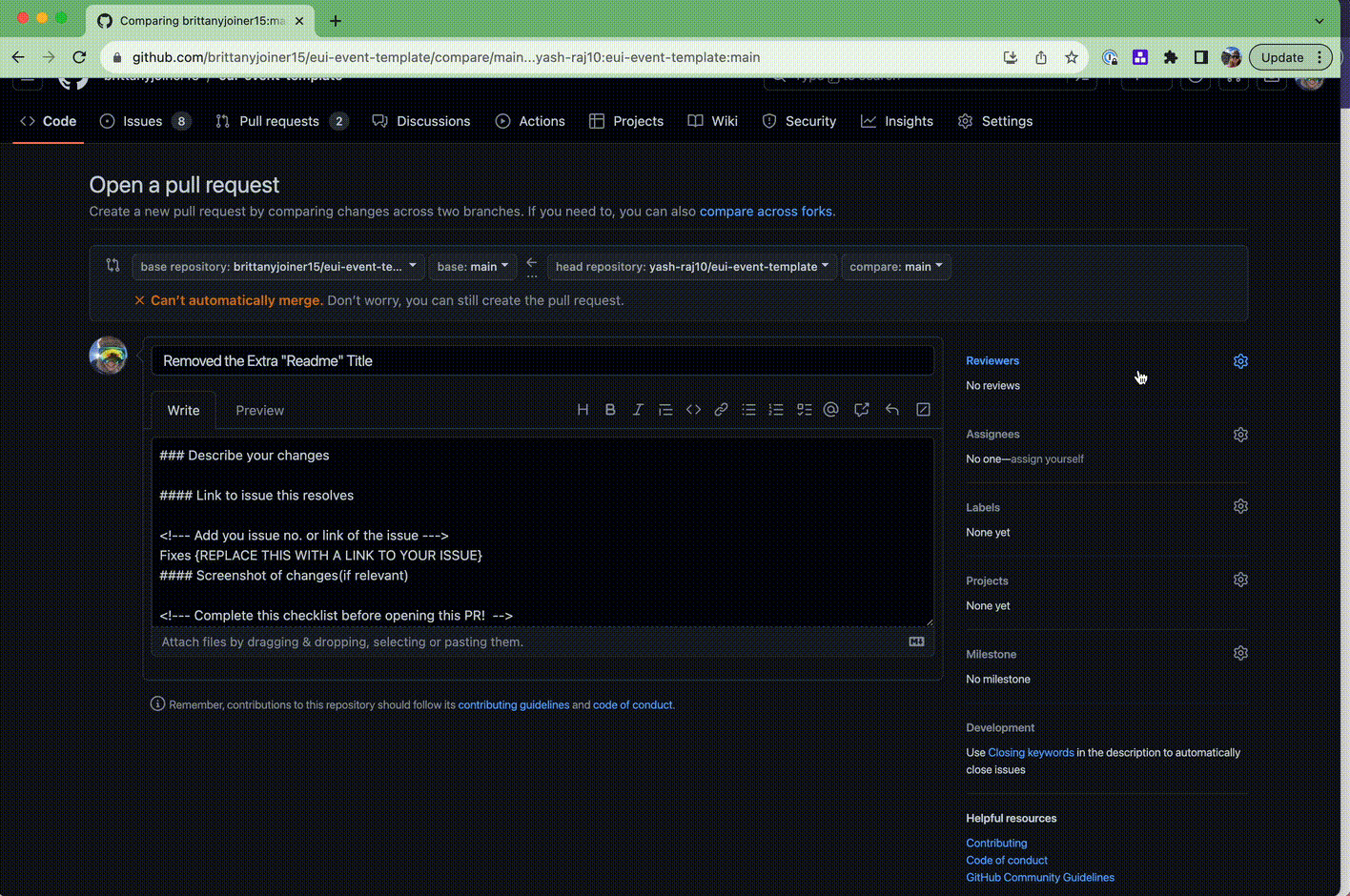Open the Code tab
The image size is (1350, 896).
pos(49,121)
